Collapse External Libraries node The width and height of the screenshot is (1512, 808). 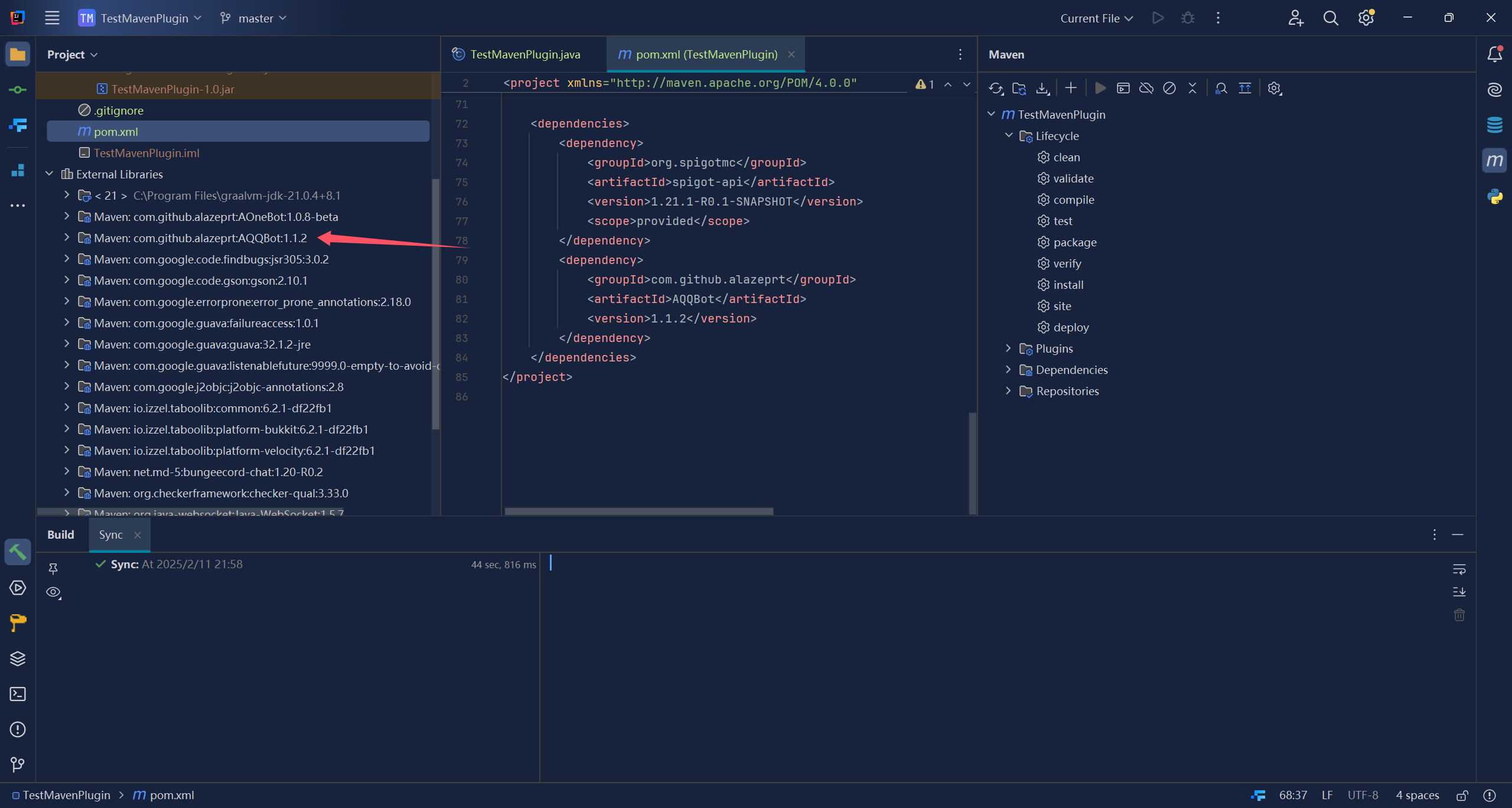click(x=50, y=174)
